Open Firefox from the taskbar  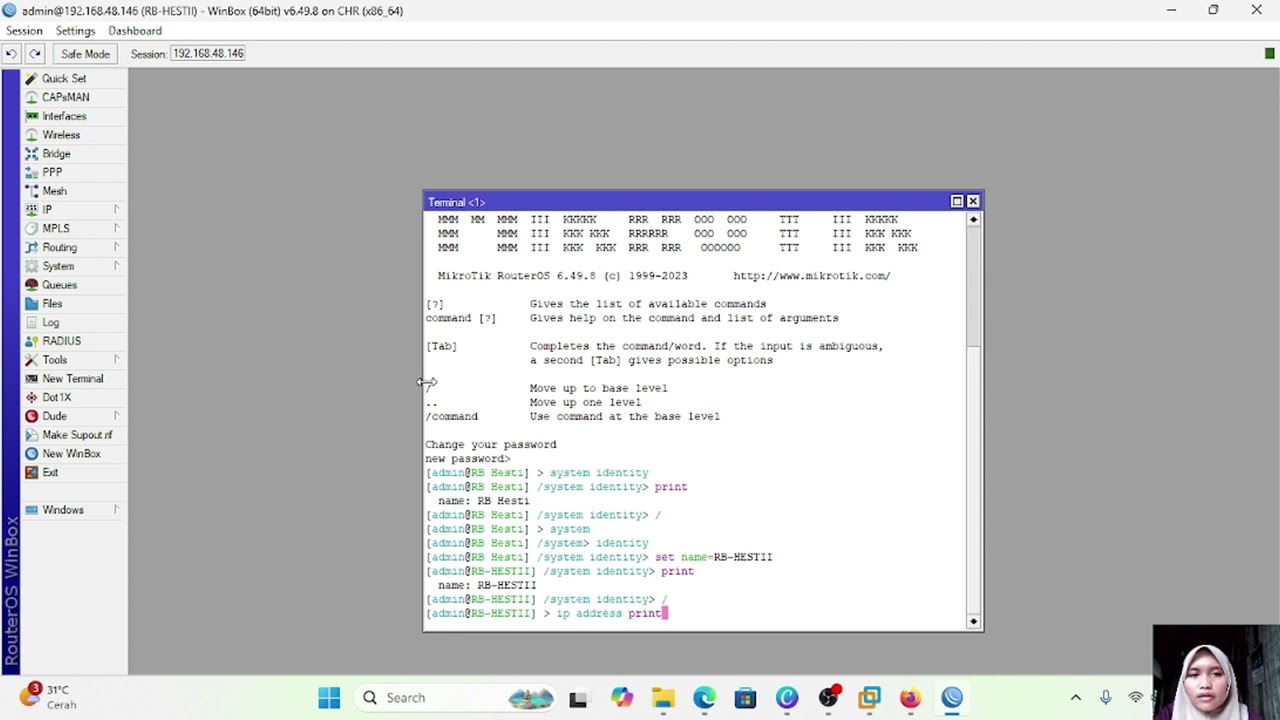point(910,698)
